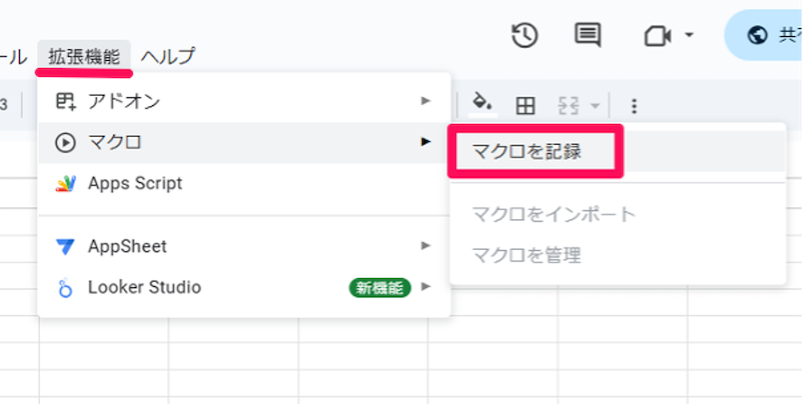Image resolution: width=804 pixels, height=404 pixels.
Task: Expand the merge cells dropdown arrow
Action: (x=595, y=106)
